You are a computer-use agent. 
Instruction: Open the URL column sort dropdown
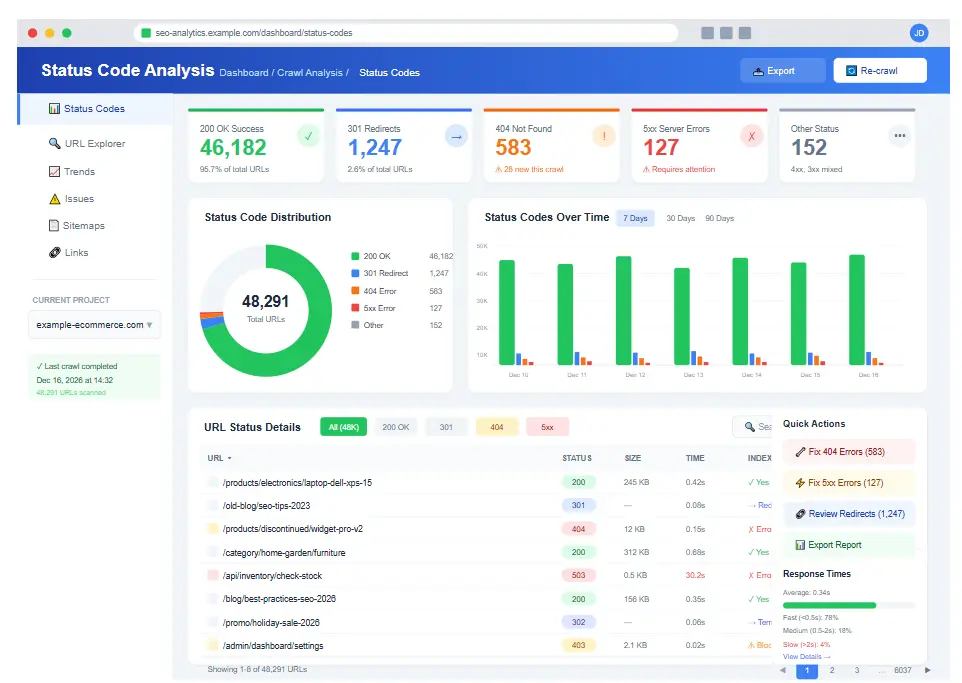[x=218, y=458]
